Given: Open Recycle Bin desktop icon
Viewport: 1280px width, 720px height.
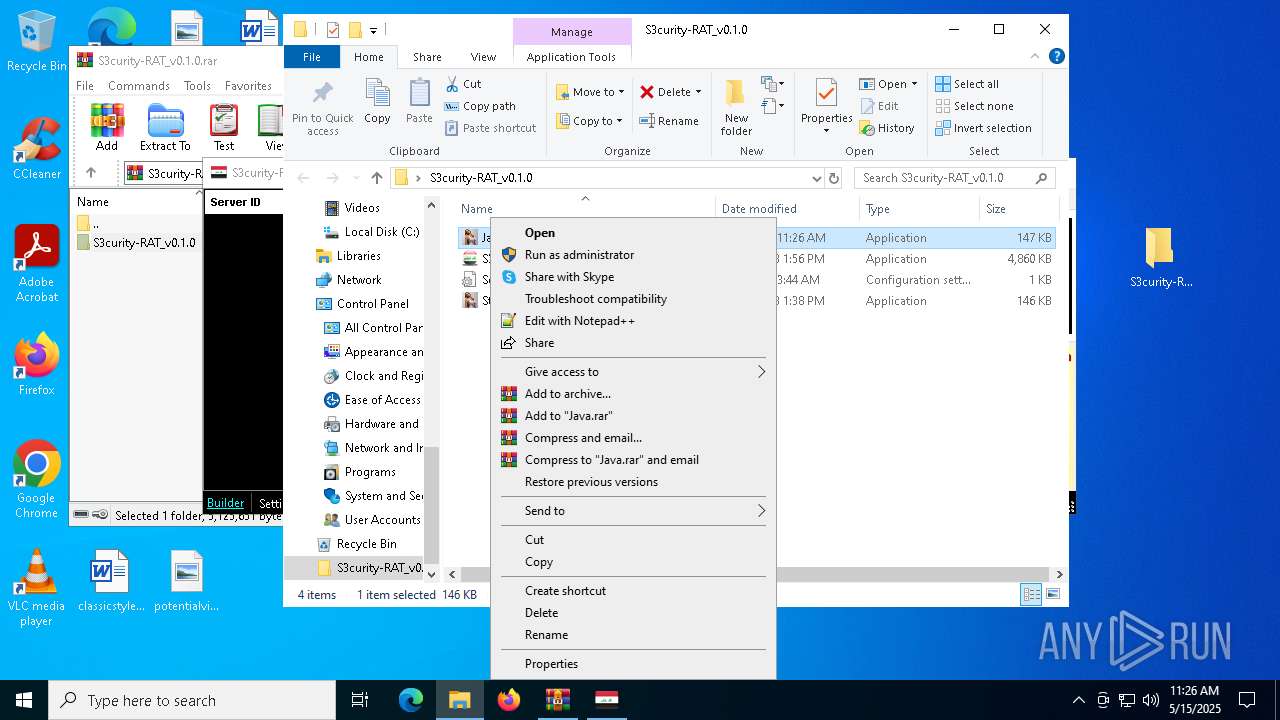Looking at the screenshot, I should click(37, 42).
